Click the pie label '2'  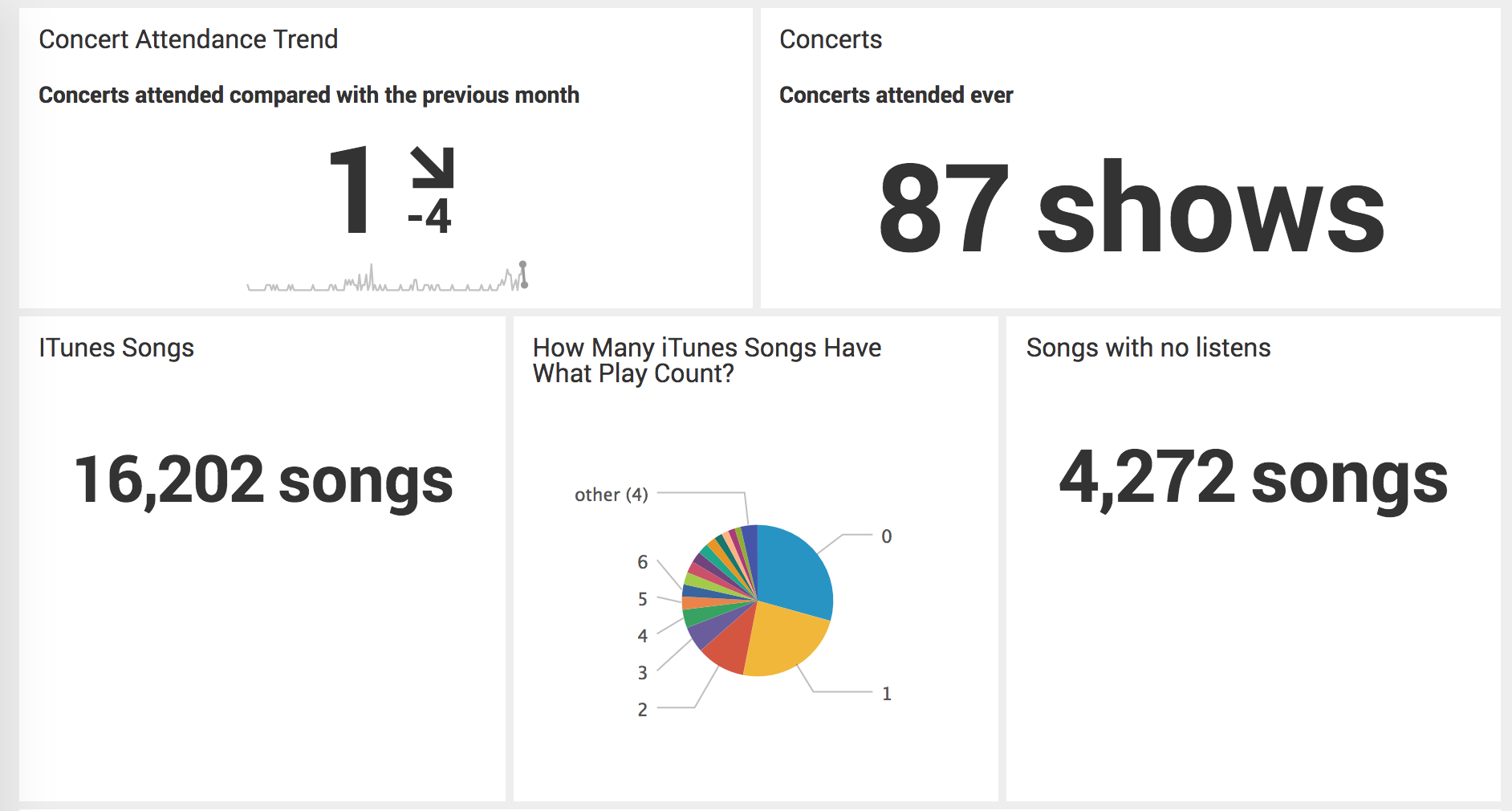click(x=643, y=710)
